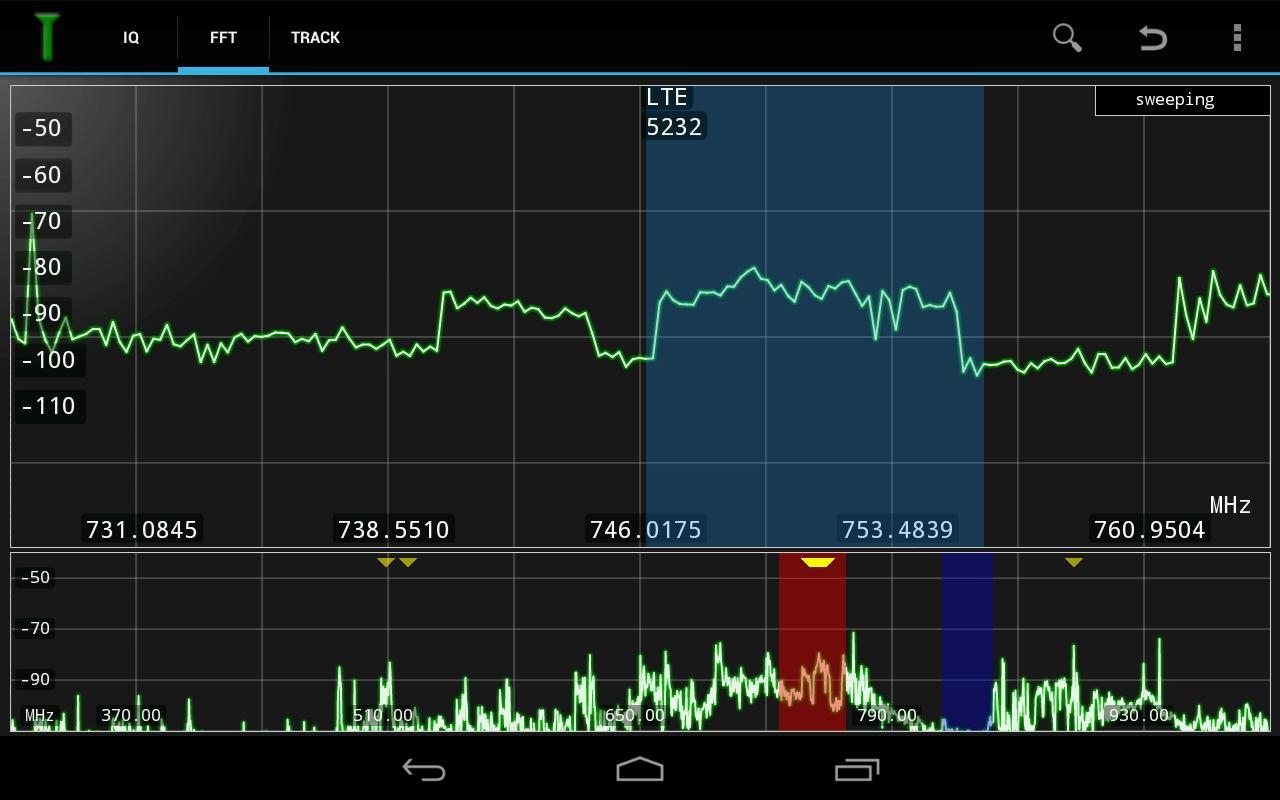Image resolution: width=1280 pixels, height=800 pixels.
Task: Open Android recent apps button
Action: pyautogui.click(x=856, y=770)
